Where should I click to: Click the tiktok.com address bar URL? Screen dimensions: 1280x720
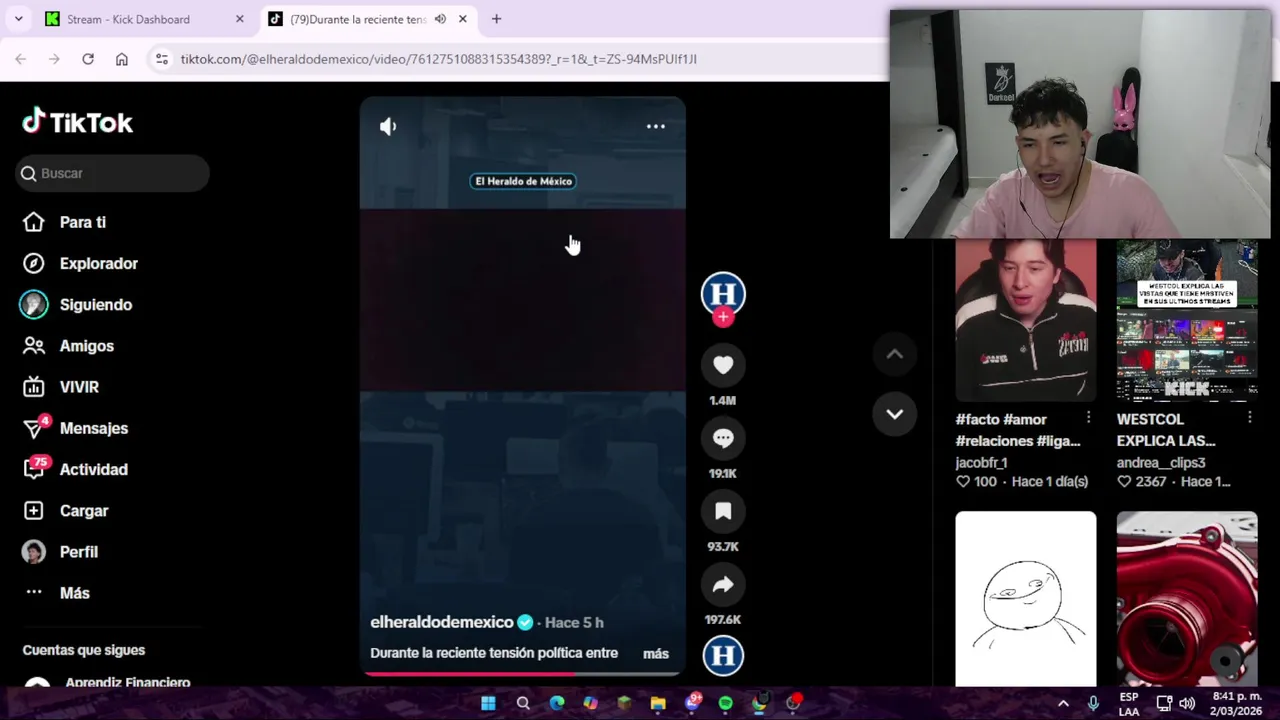tap(438, 59)
